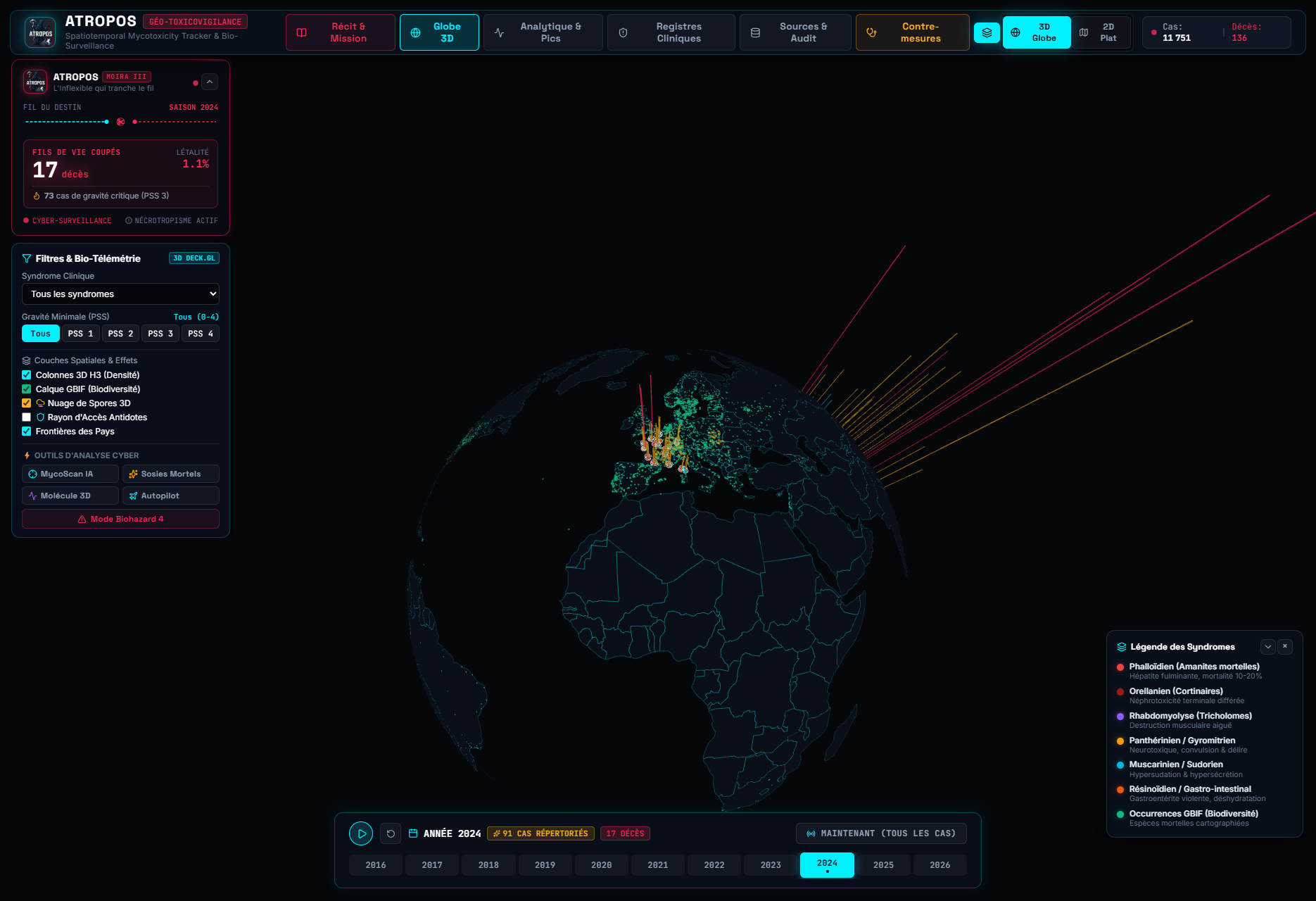This screenshot has width=1316, height=901.
Task: Click the layers icon in Légende des Syndromes
Action: click(x=1122, y=647)
